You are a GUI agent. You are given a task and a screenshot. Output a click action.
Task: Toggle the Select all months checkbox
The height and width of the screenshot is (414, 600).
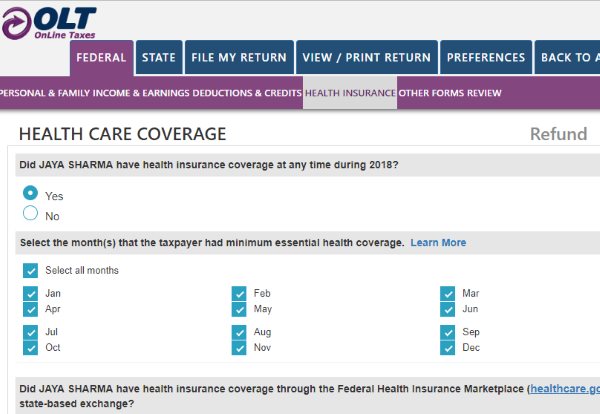(x=30, y=271)
